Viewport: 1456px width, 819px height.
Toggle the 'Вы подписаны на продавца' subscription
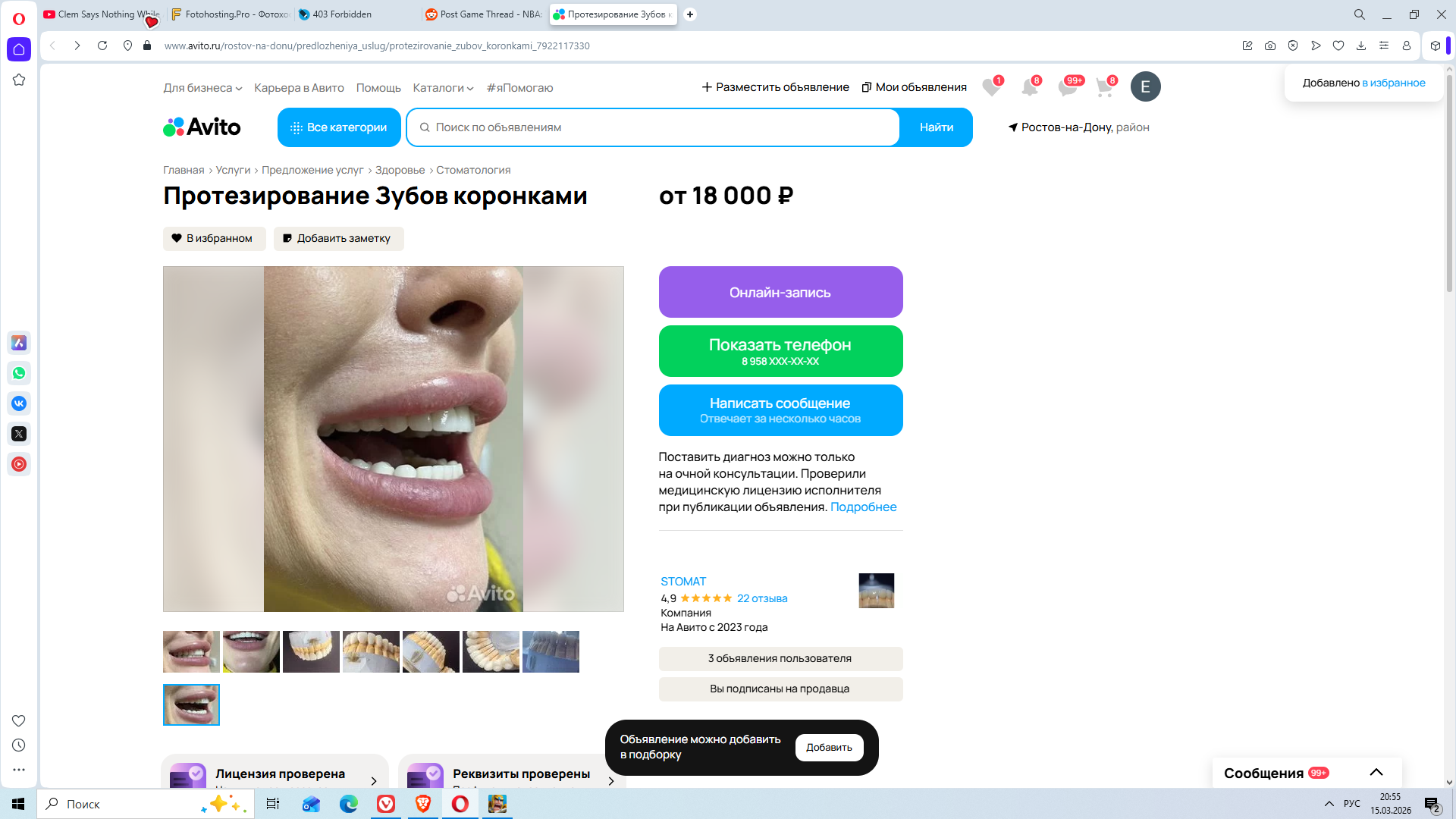coord(780,689)
